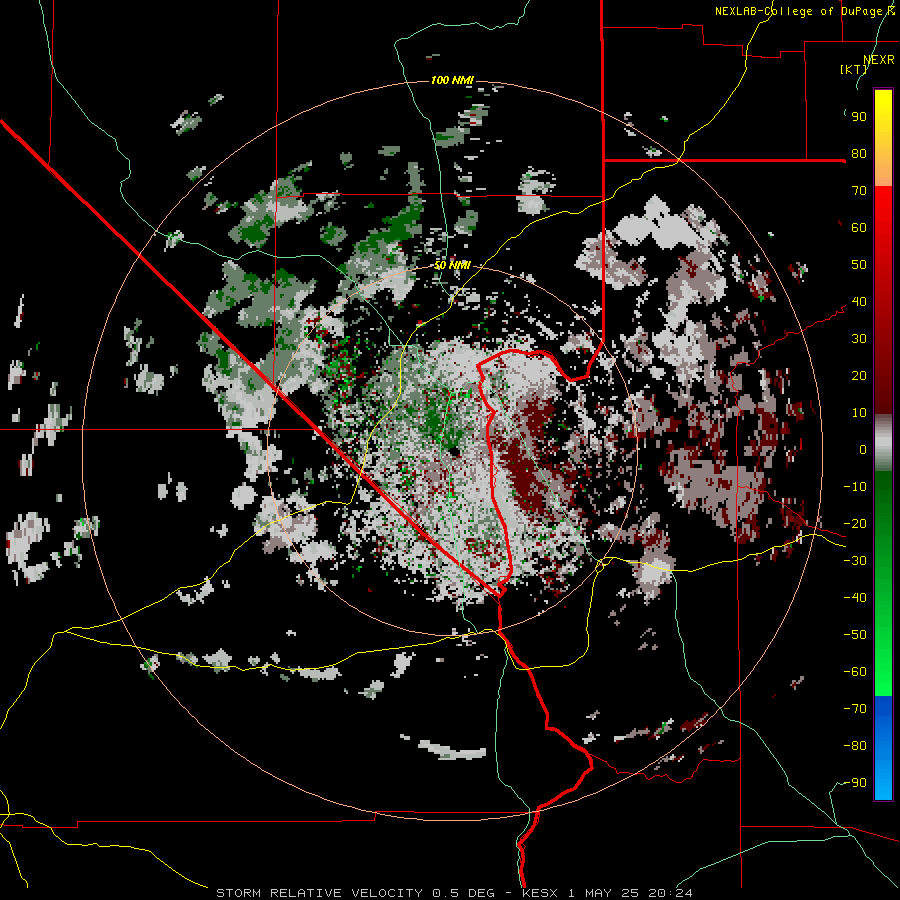
Task: Select the 10 value on velocity scale
Action: 859,413
